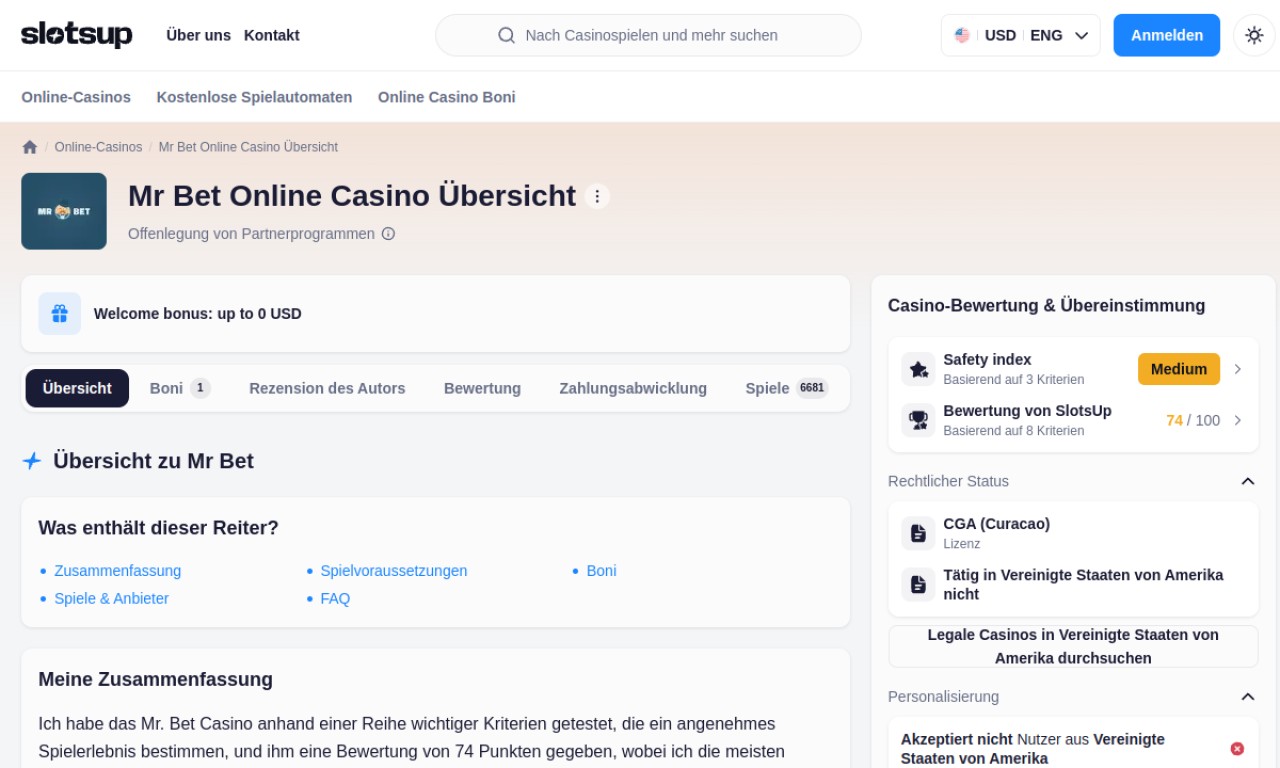Open the three-dot menu beside the title
The image size is (1280, 768).
point(597,196)
